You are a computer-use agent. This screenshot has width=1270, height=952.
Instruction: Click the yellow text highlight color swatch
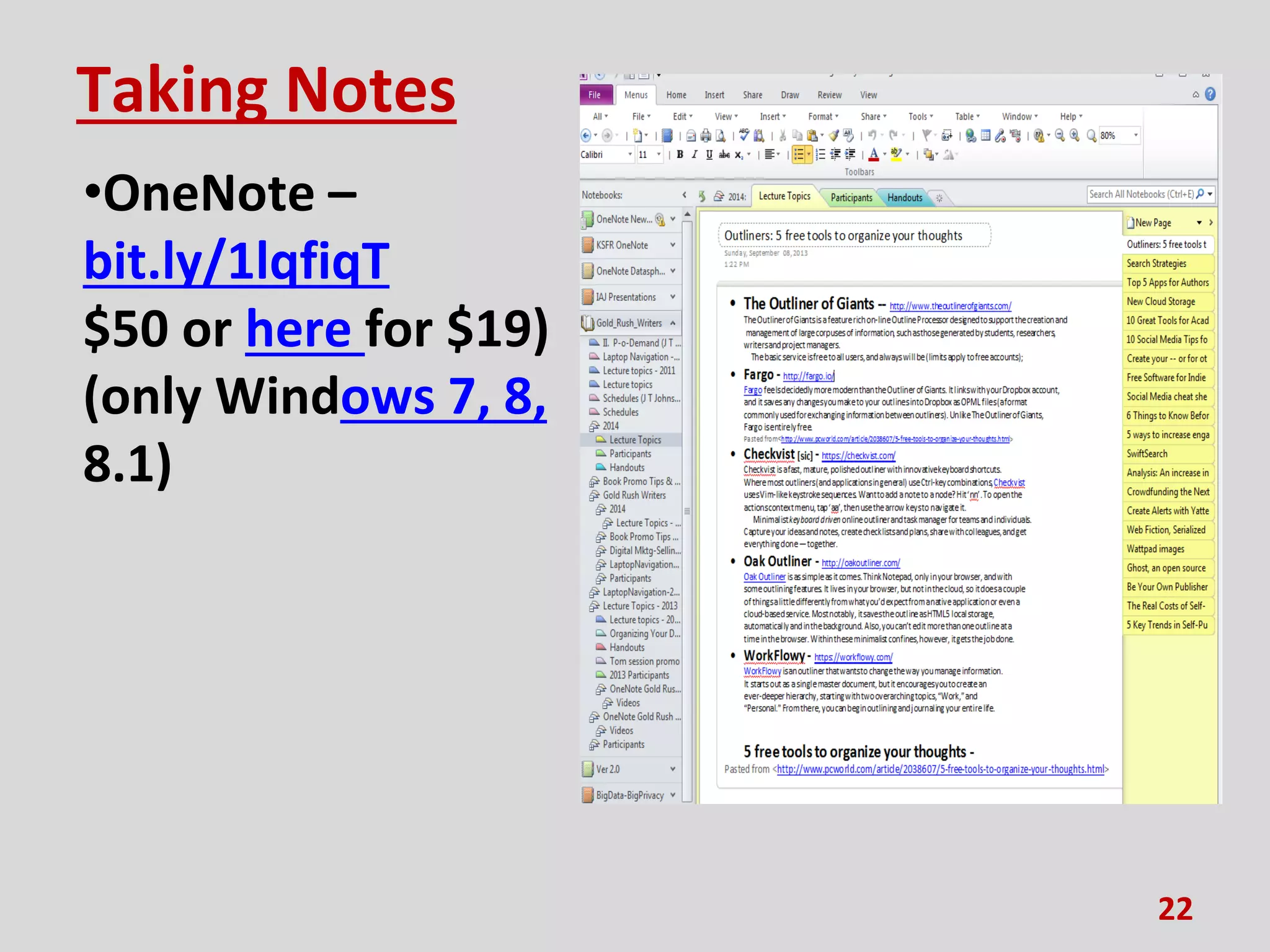[896, 155]
